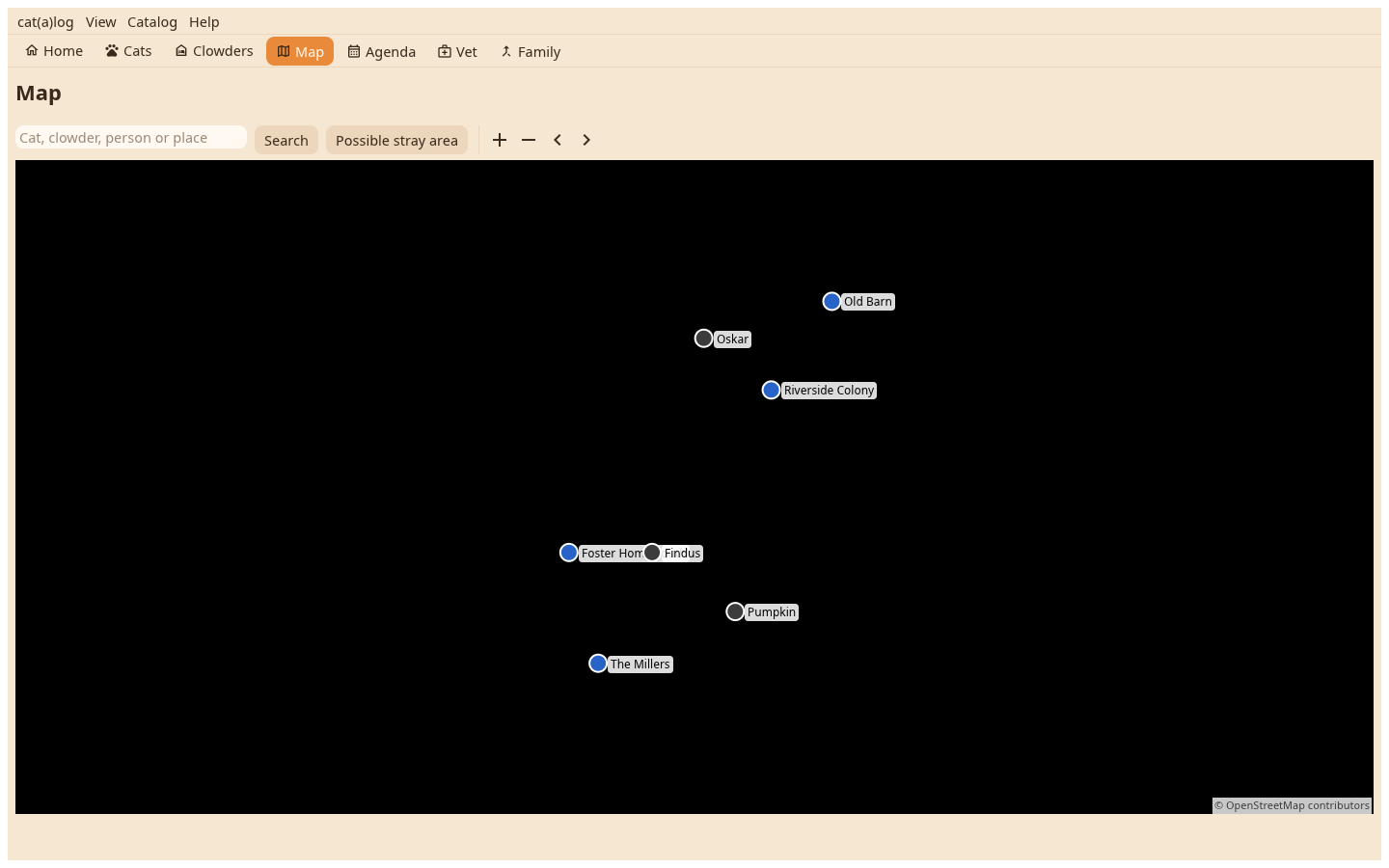
Task: Click the Search button
Action: pyautogui.click(x=286, y=140)
